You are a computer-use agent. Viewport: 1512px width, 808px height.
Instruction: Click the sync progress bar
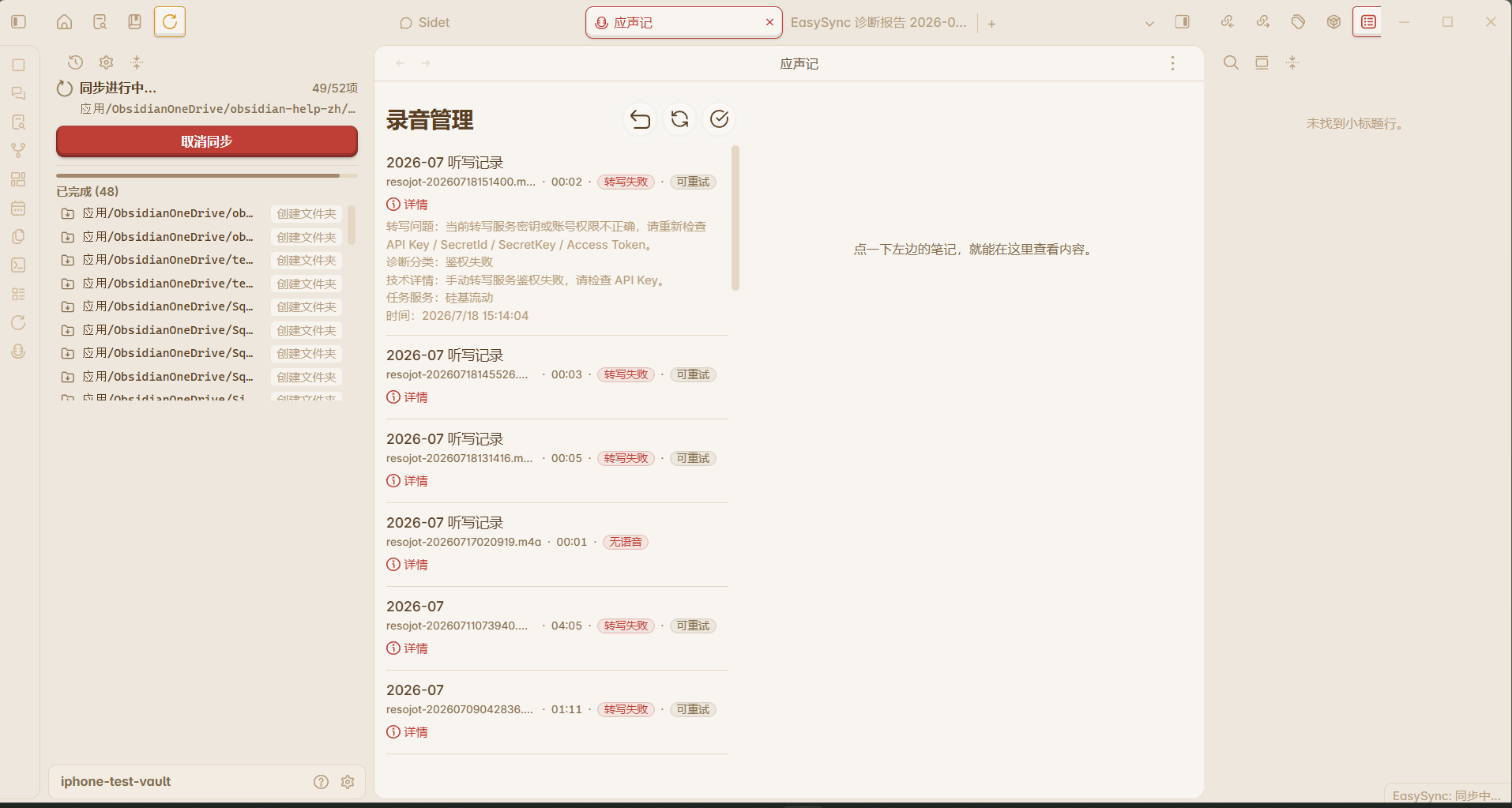pyautogui.click(x=207, y=175)
